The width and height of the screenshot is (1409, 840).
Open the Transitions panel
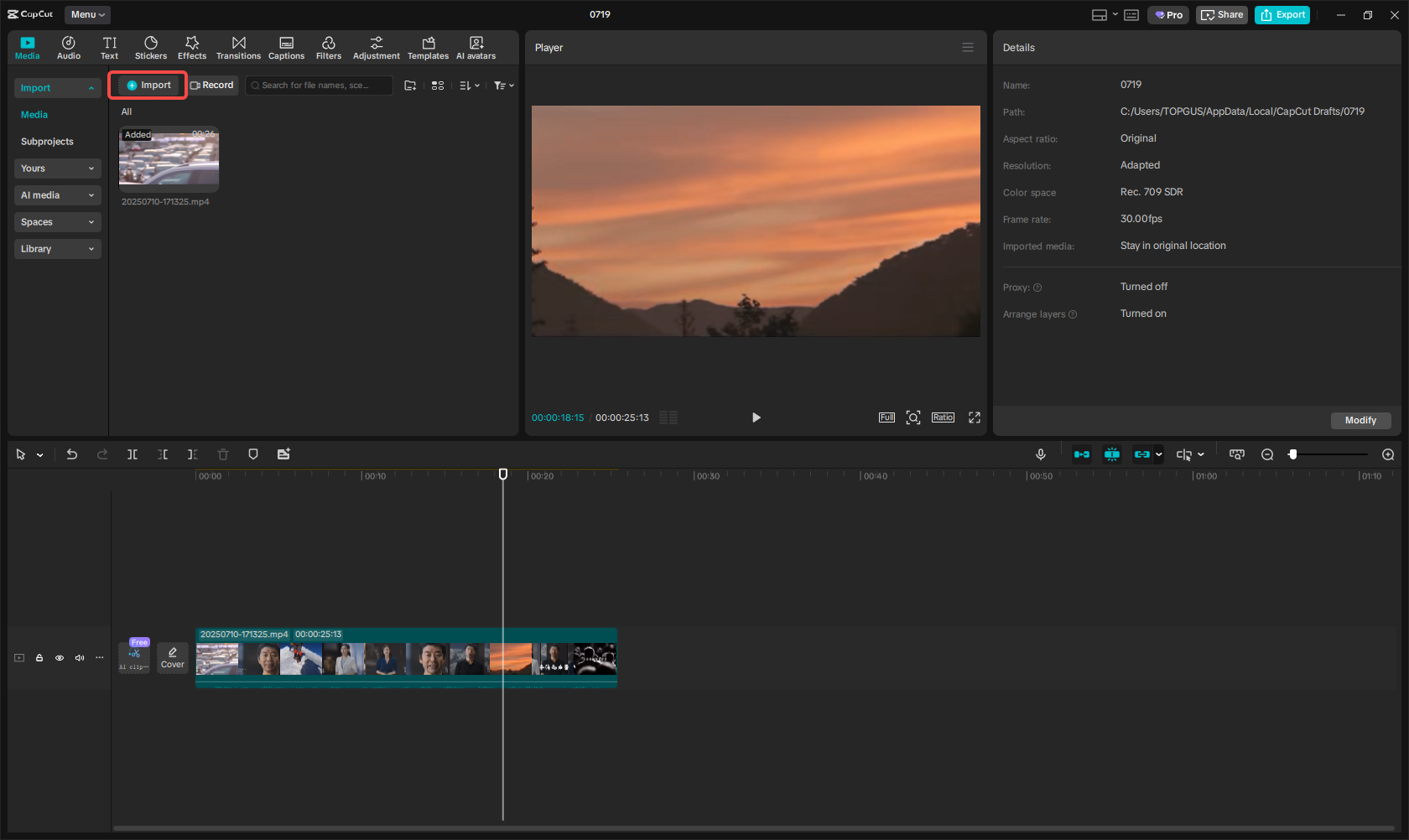coord(238,48)
